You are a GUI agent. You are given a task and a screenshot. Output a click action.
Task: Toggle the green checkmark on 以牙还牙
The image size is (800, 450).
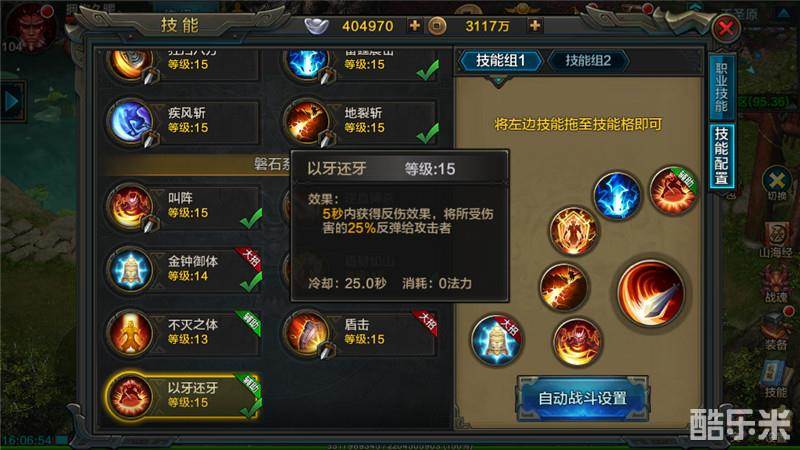click(251, 408)
